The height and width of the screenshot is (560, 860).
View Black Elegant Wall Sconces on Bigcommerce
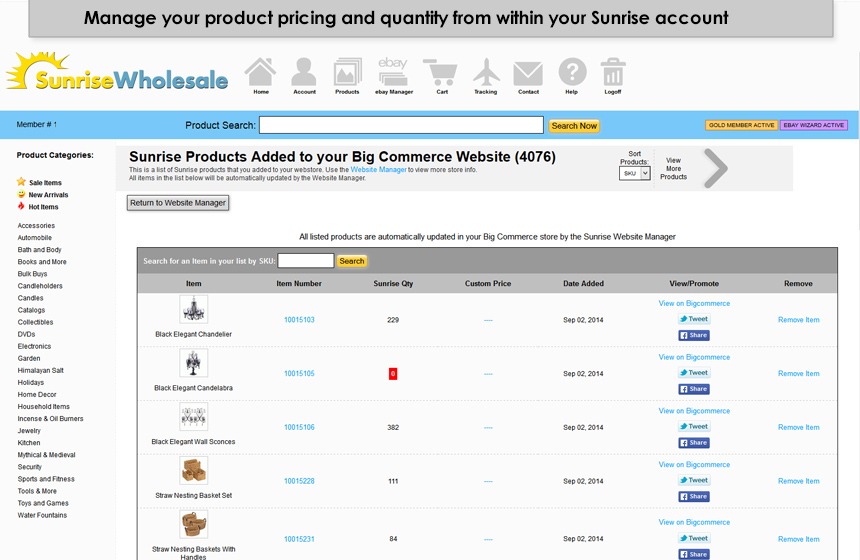pos(694,411)
